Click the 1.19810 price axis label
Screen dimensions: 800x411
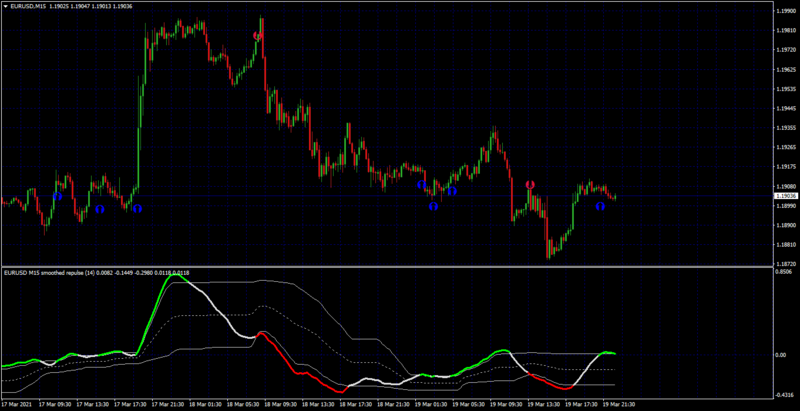click(x=785, y=30)
